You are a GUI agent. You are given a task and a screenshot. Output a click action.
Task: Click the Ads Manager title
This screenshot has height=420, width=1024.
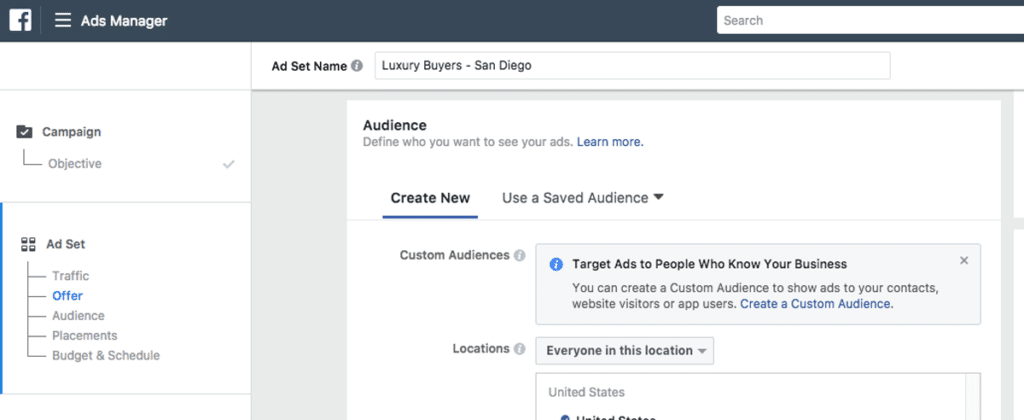(124, 21)
